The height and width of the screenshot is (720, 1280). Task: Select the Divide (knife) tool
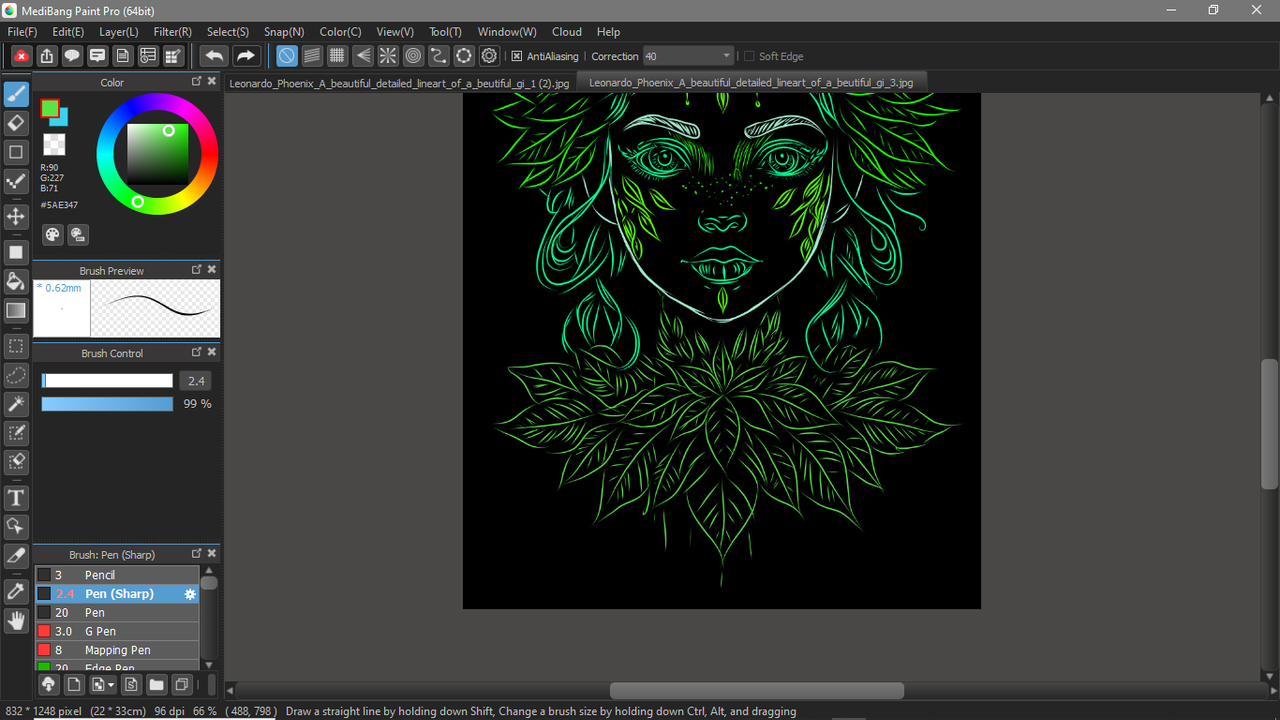16,555
